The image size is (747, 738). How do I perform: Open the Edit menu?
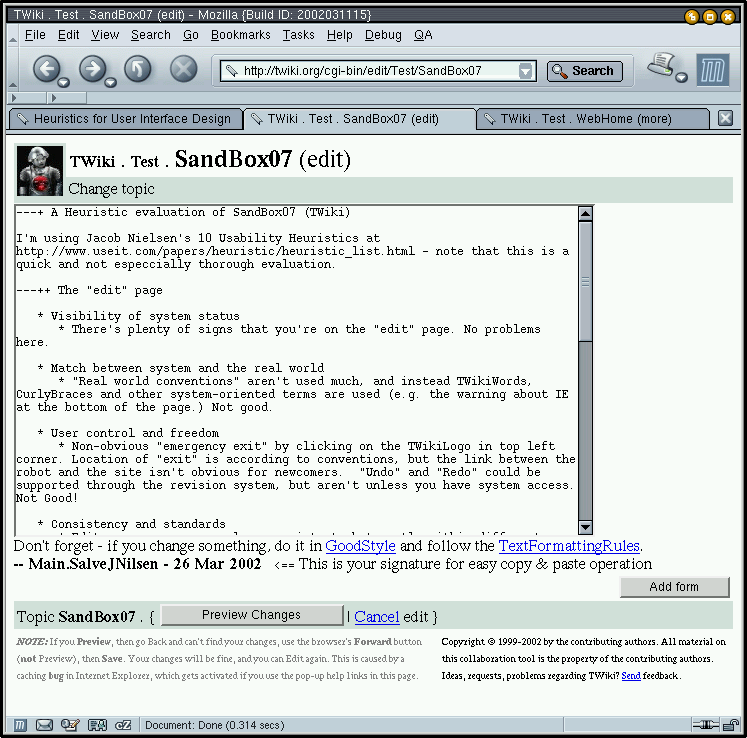click(69, 35)
